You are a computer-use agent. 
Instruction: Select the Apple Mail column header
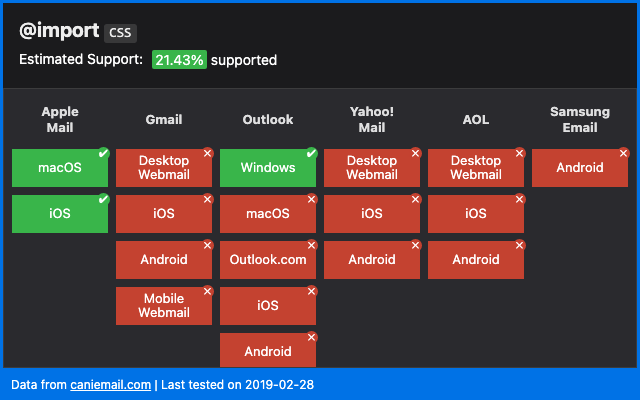coord(60,120)
